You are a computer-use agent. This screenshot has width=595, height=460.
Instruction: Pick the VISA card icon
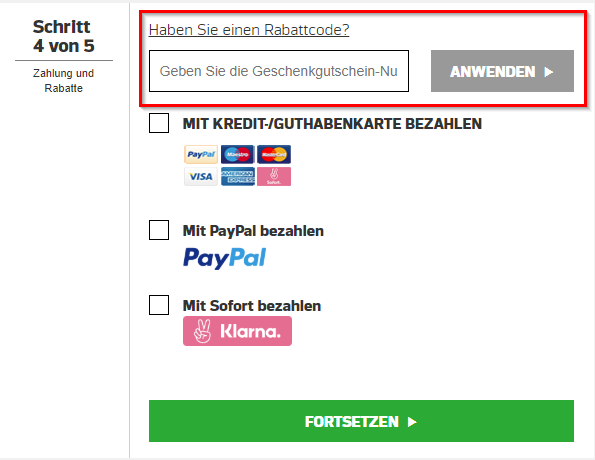click(201, 176)
